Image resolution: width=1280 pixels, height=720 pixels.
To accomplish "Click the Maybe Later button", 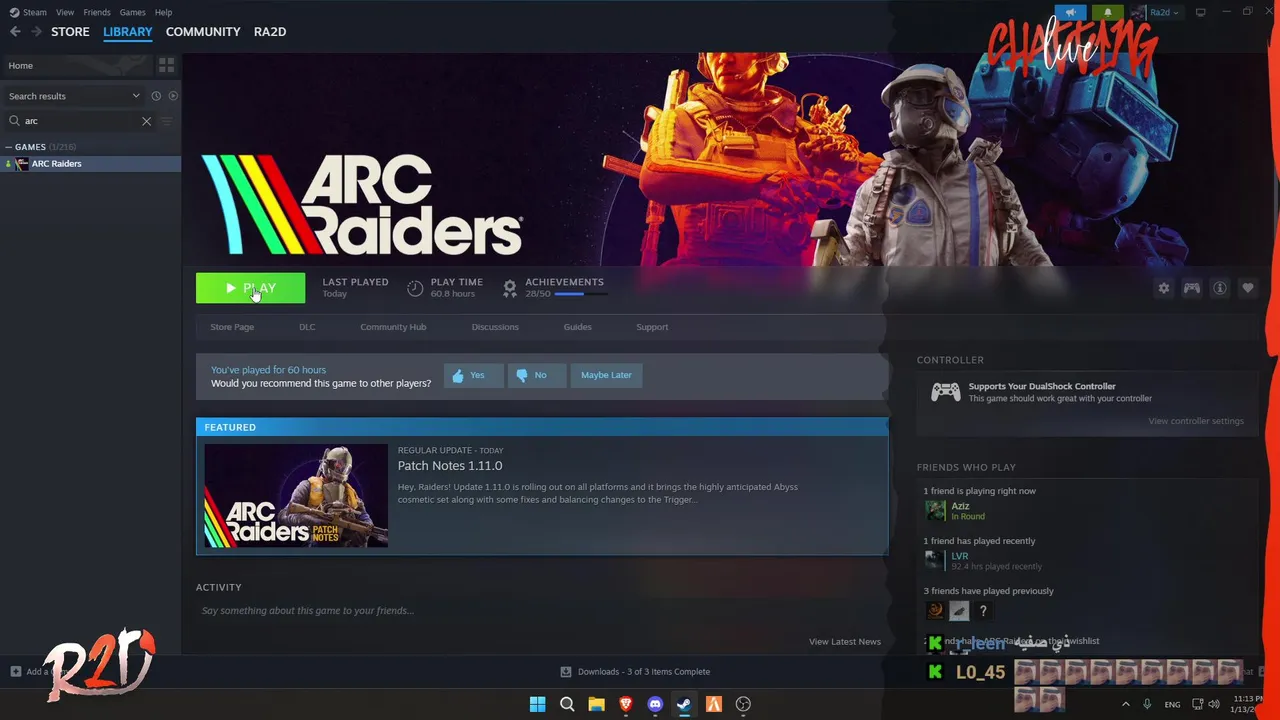I will (x=606, y=375).
